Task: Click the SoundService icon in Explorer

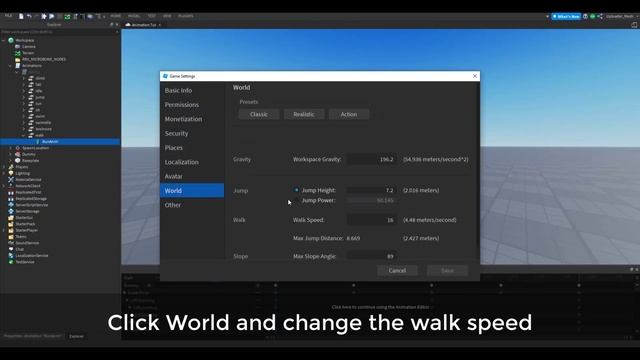Action: pyautogui.click(x=11, y=243)
